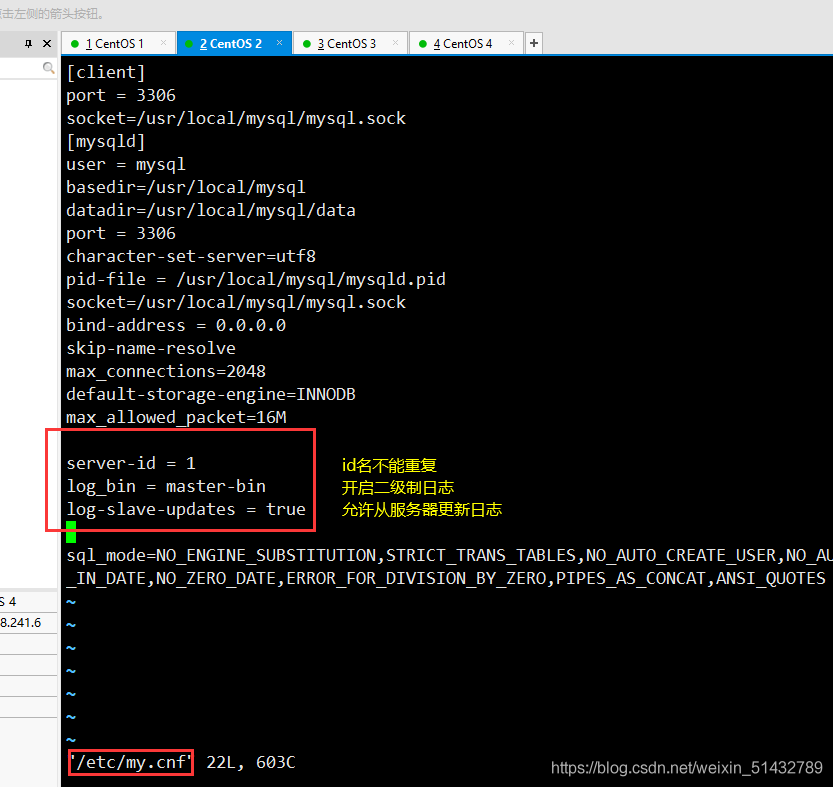
Task: Close the session manager side panel
Action: pyautogui.click(x=47, y=44)
